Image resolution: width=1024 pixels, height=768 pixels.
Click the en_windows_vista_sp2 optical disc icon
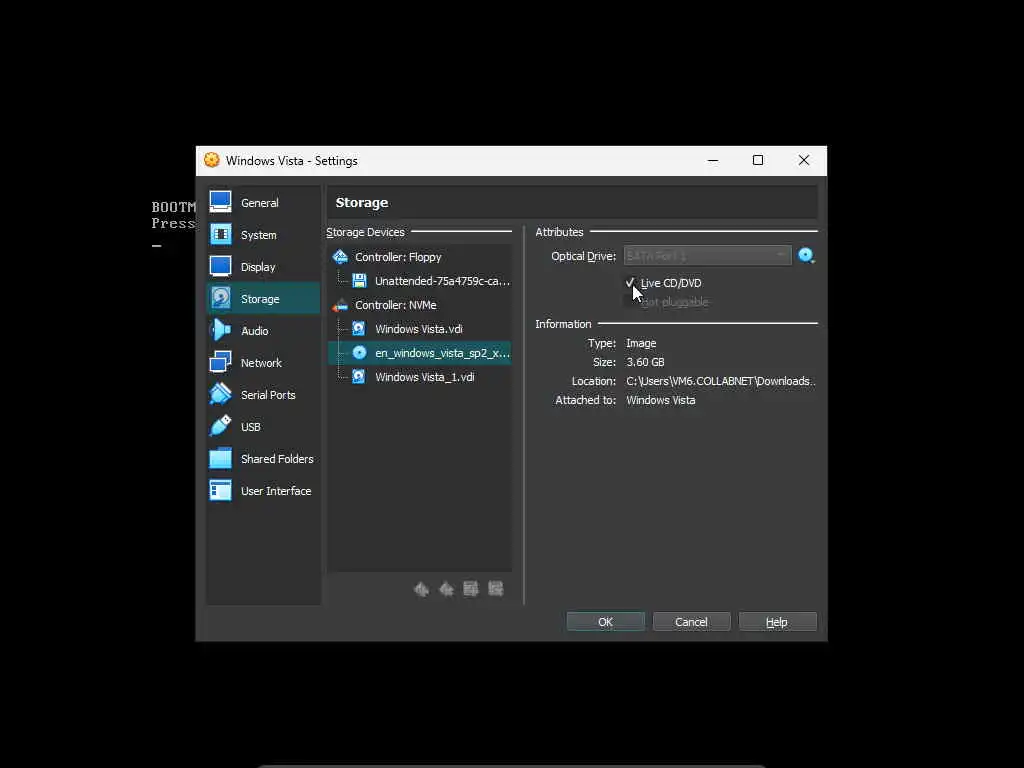coord(359,353)
